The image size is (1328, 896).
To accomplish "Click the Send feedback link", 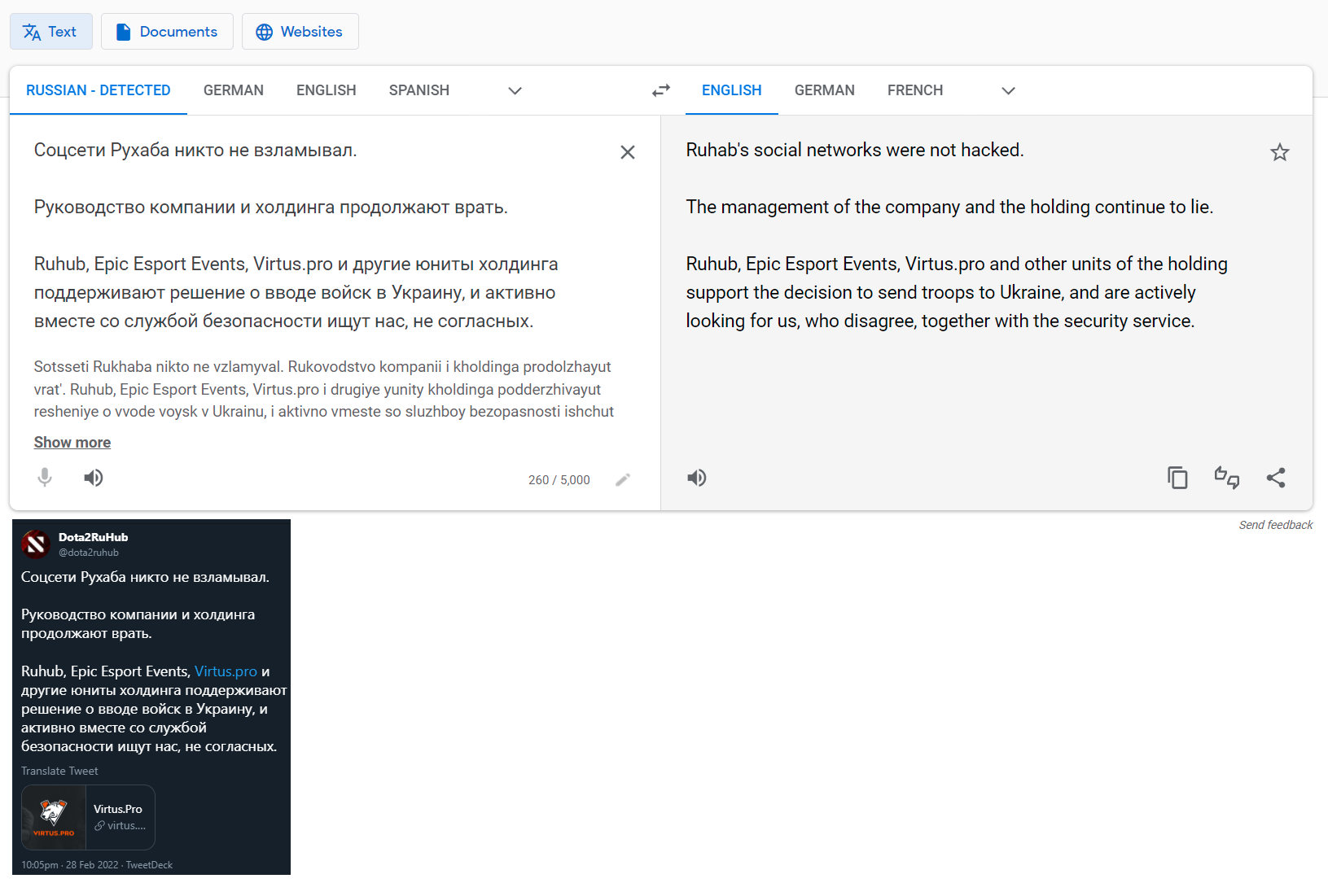I will coord(1276,525).
